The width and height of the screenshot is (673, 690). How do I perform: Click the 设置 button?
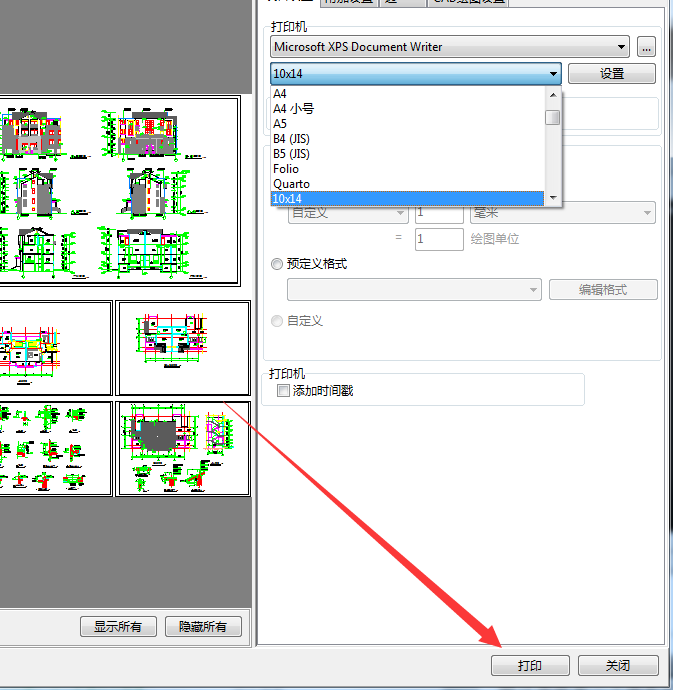[x=612, y=73]
